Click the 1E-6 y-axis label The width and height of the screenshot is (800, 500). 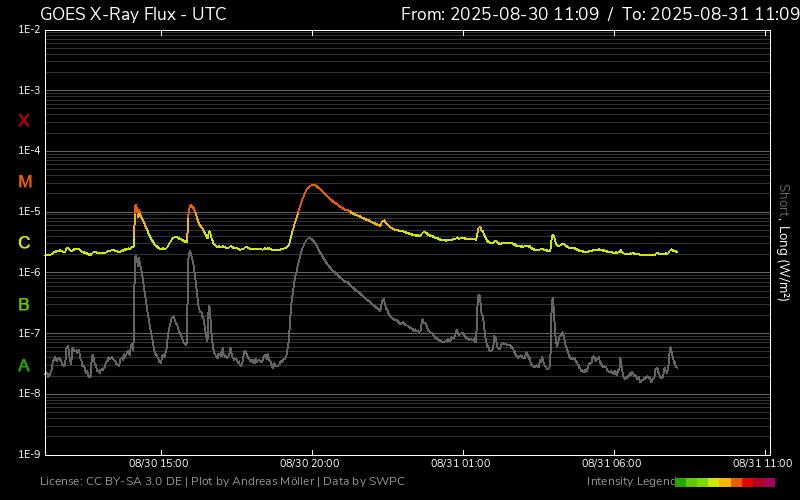[29, 272]
